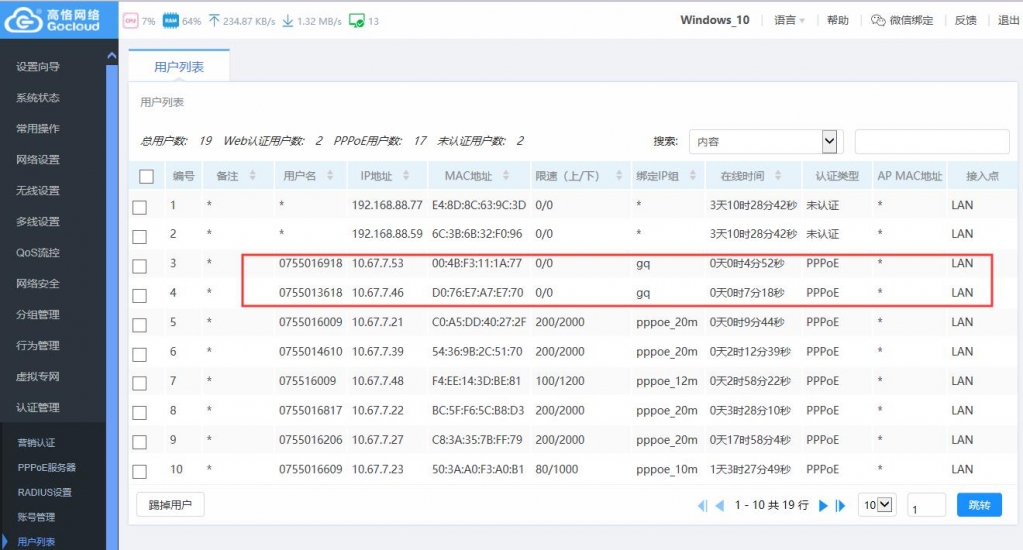Click the 帮助 link
The image size is (1023, 550).
tap(838, 20)
